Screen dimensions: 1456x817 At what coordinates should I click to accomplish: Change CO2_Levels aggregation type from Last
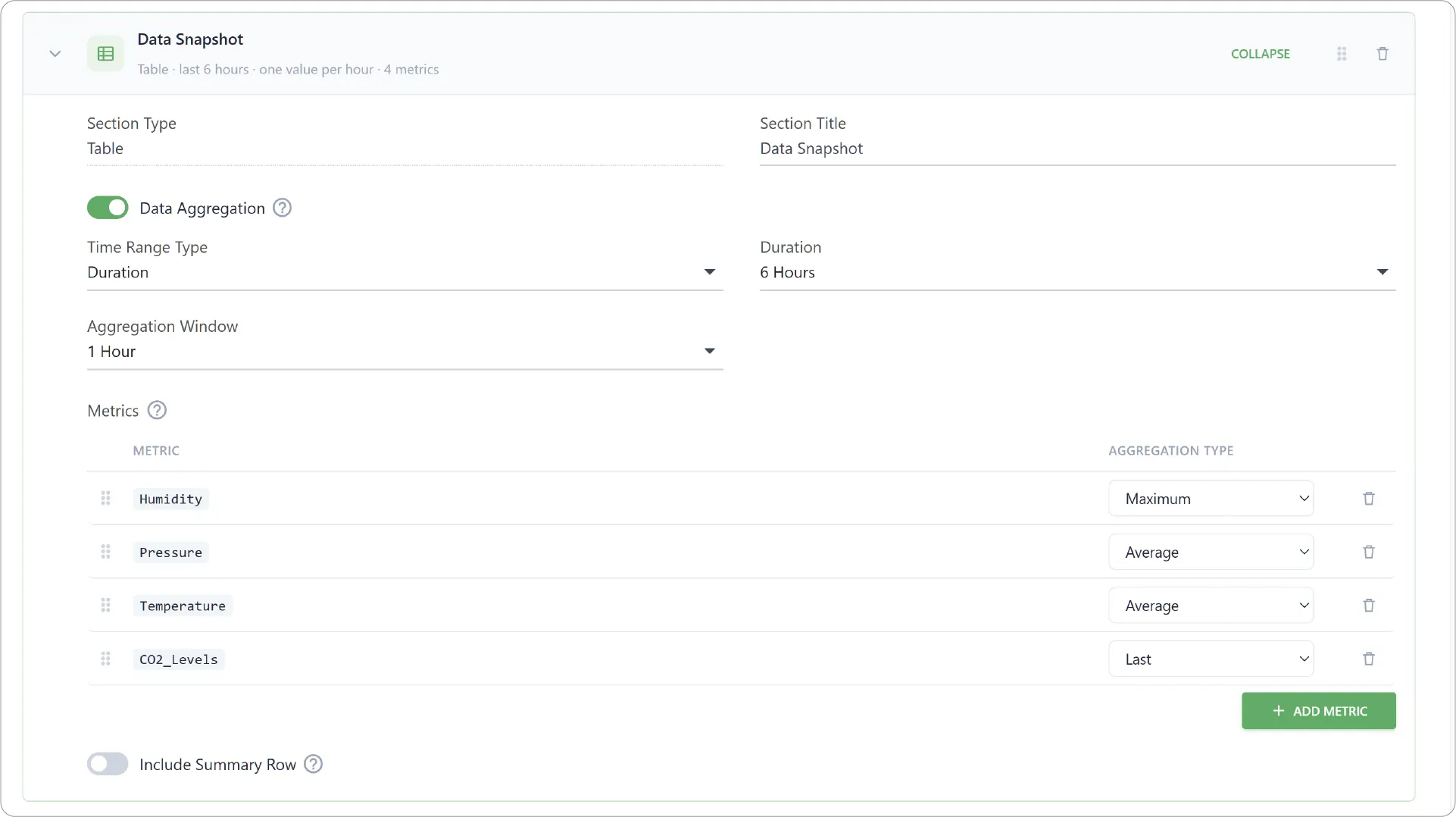pos(1211,659)
